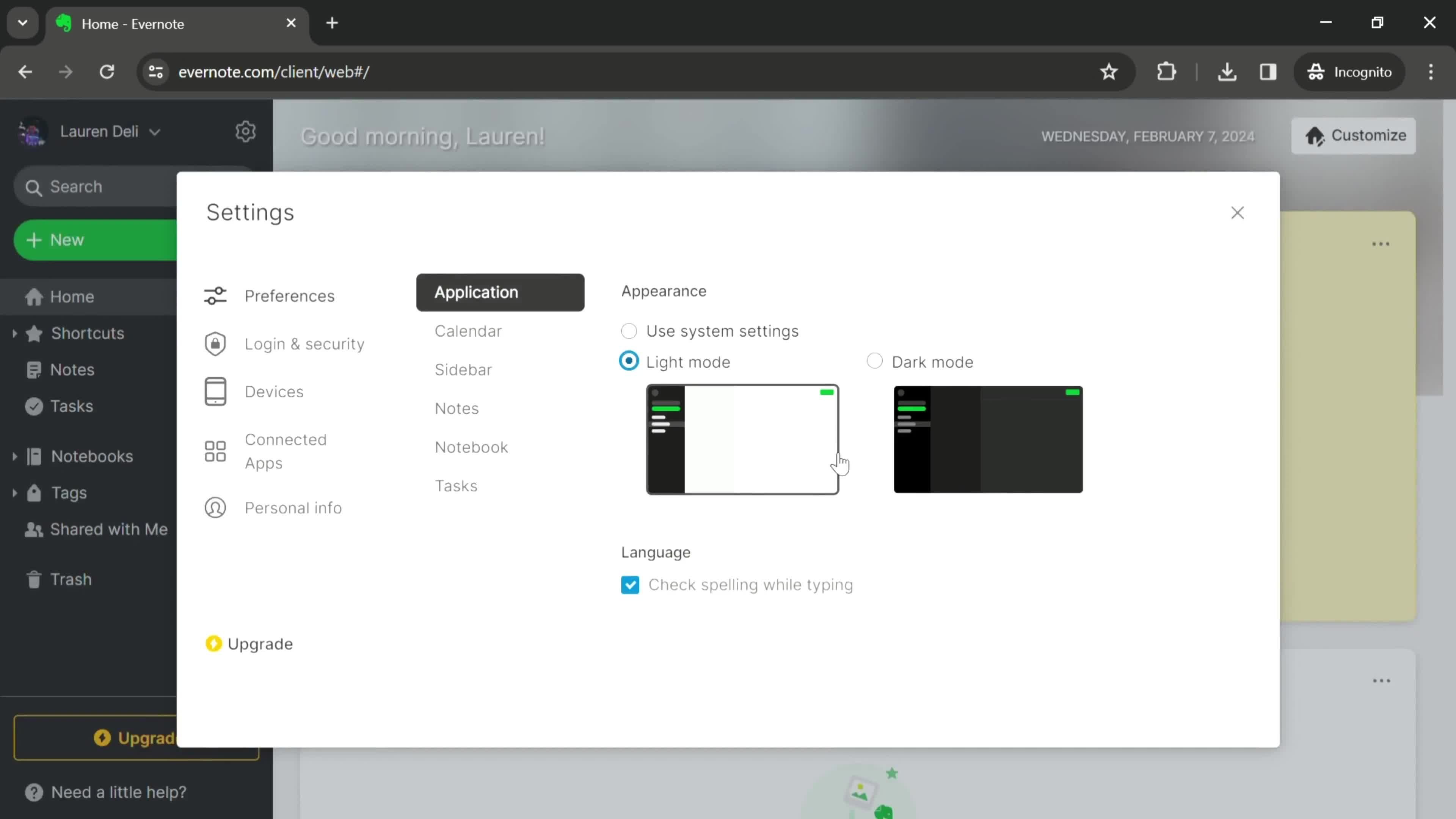The height and width of the screenshot is (819, 1456).
Task: Click the Home icon in sidebar
Action: tap(34, 297)
